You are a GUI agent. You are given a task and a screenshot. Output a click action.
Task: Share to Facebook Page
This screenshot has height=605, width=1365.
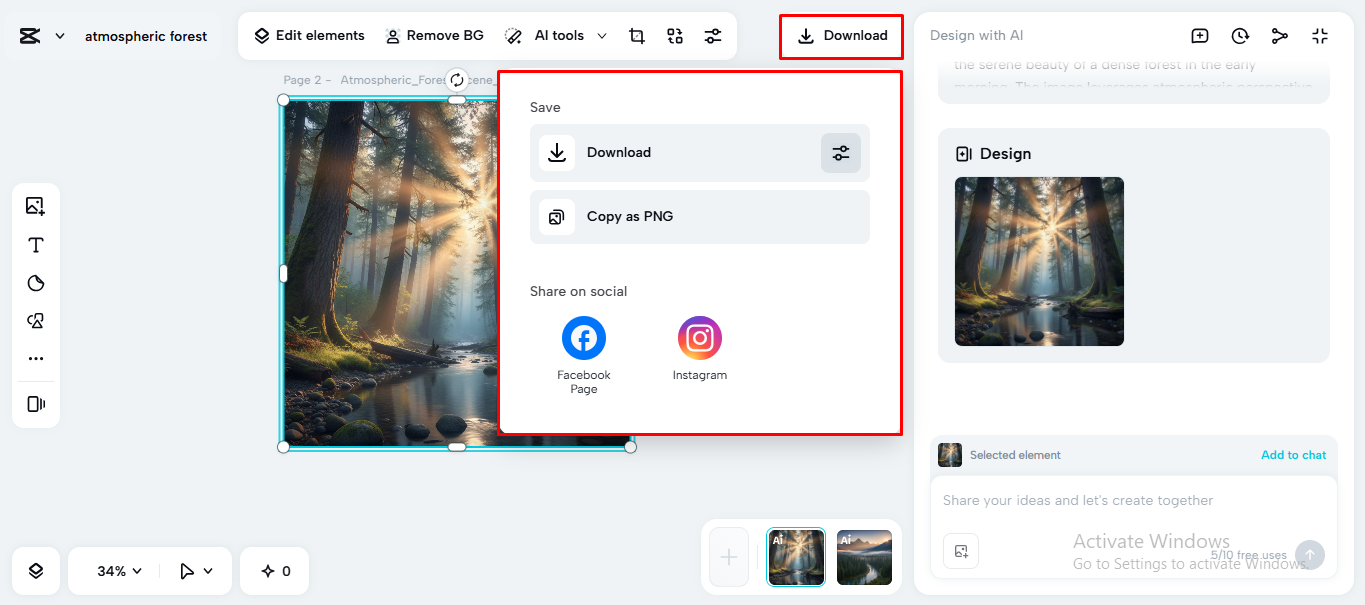coord(584,355)
